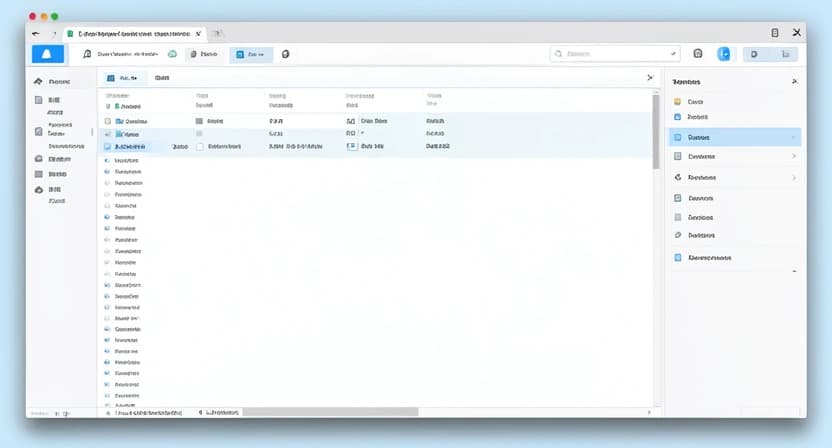
Task: Select the chart segment of the view switcher
Action: point(785,54)
